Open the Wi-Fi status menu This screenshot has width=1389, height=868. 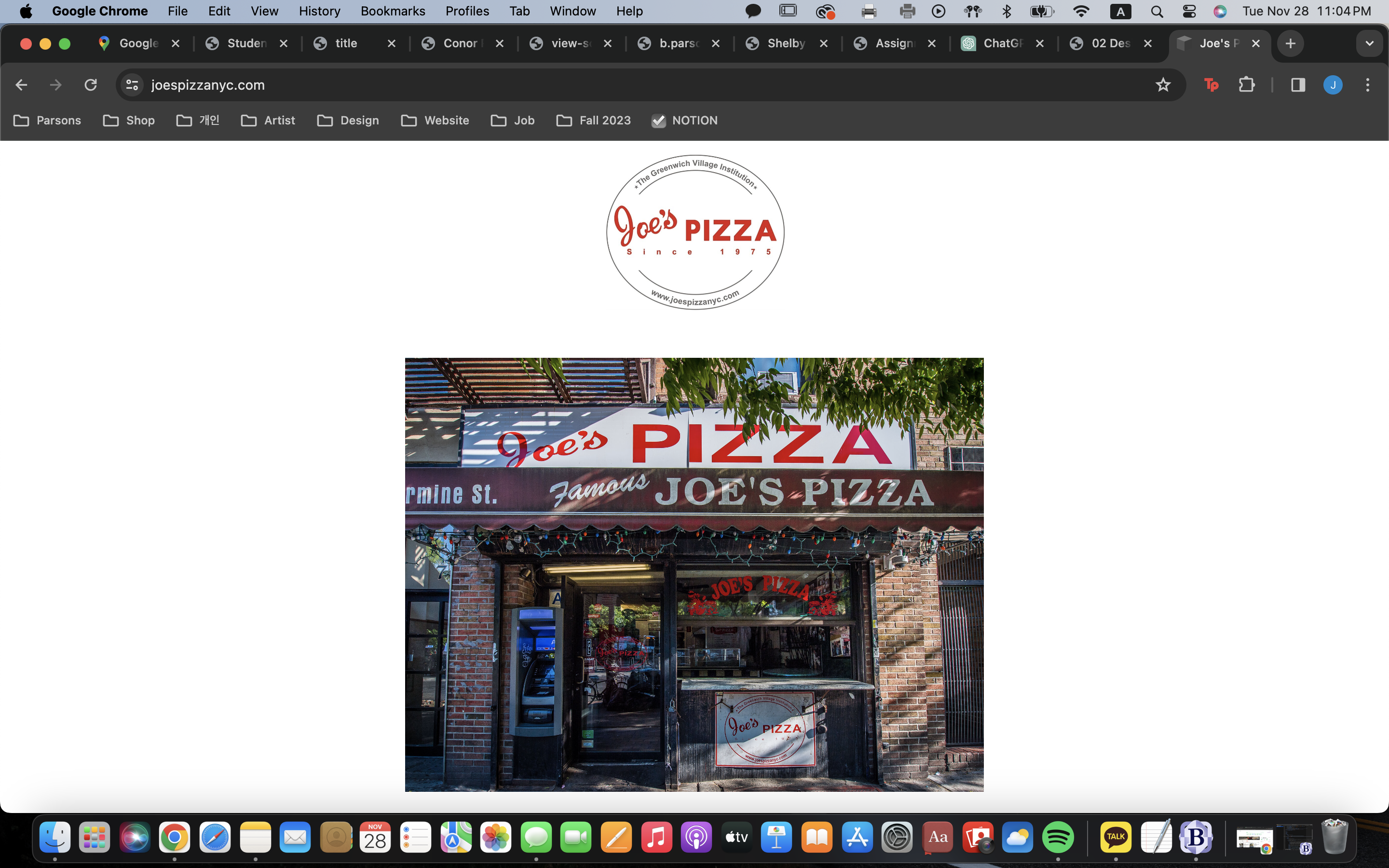pyautogui.click(x=1081, y=12)
